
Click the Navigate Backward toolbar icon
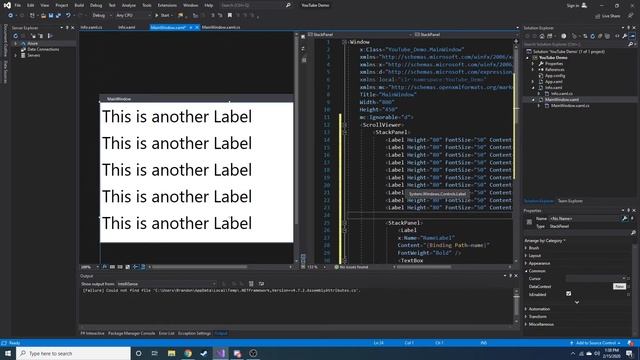[x=11, y=16]
